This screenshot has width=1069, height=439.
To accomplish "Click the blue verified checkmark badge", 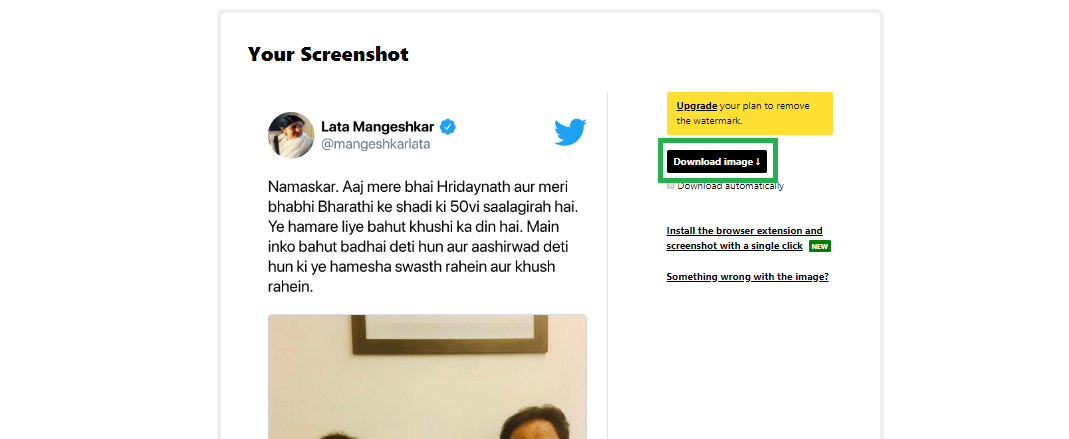I will [448, 127].
